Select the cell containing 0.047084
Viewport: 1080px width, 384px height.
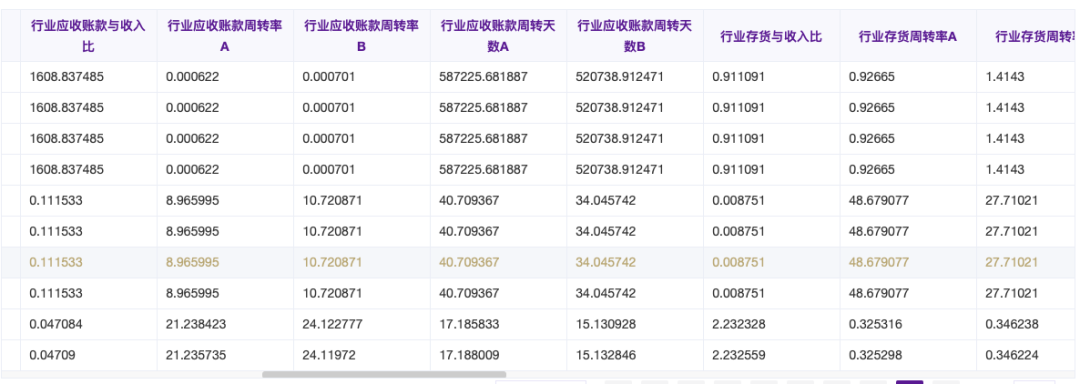(89, 324)
